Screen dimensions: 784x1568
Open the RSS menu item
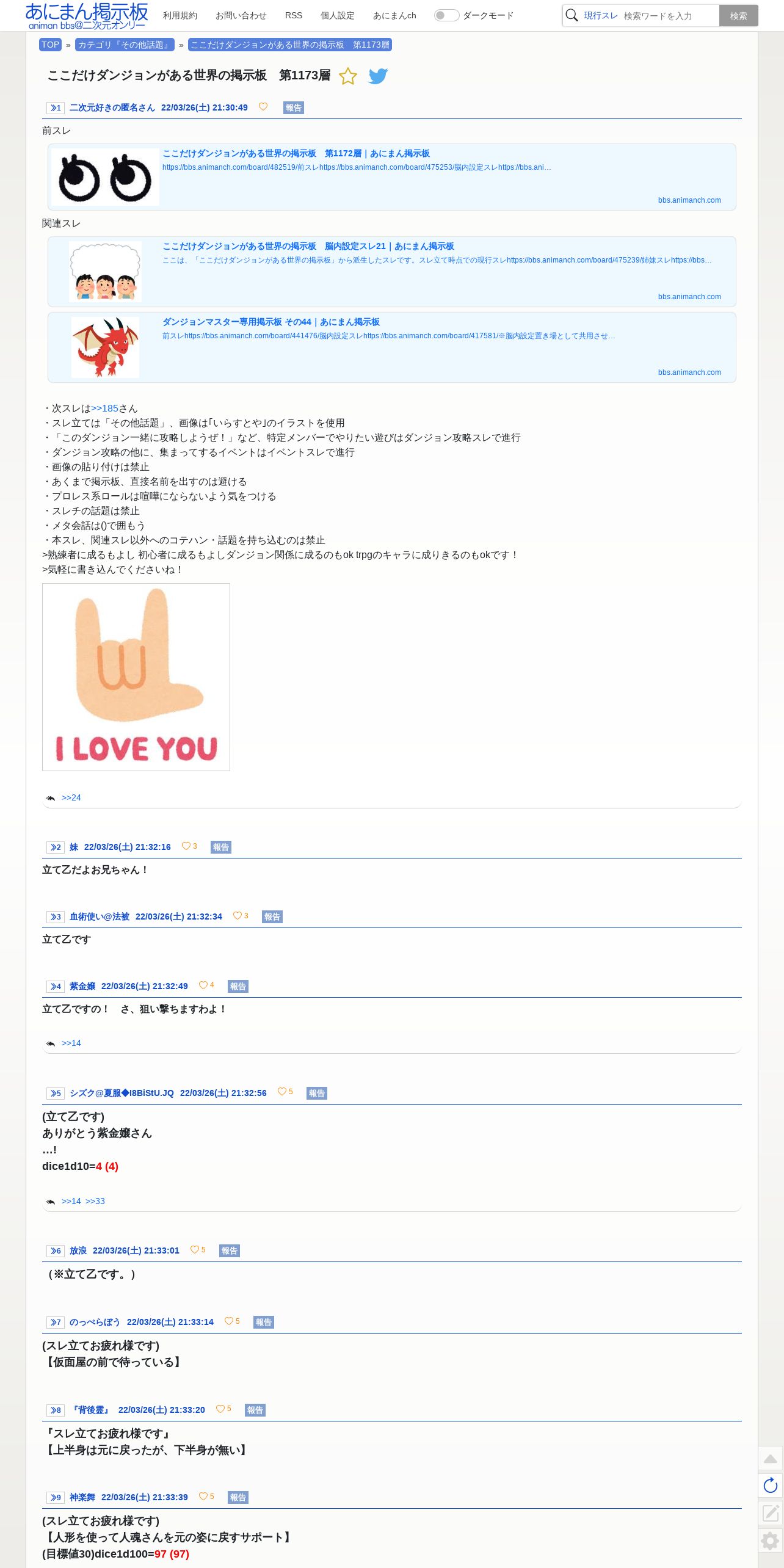click(x=294, y=15)
